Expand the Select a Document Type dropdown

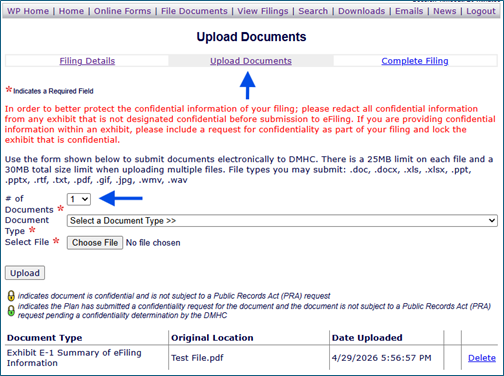282,221
